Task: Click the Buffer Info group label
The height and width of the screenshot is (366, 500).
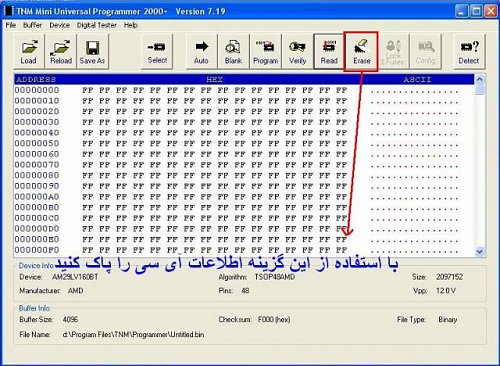Action: (34, 308)
